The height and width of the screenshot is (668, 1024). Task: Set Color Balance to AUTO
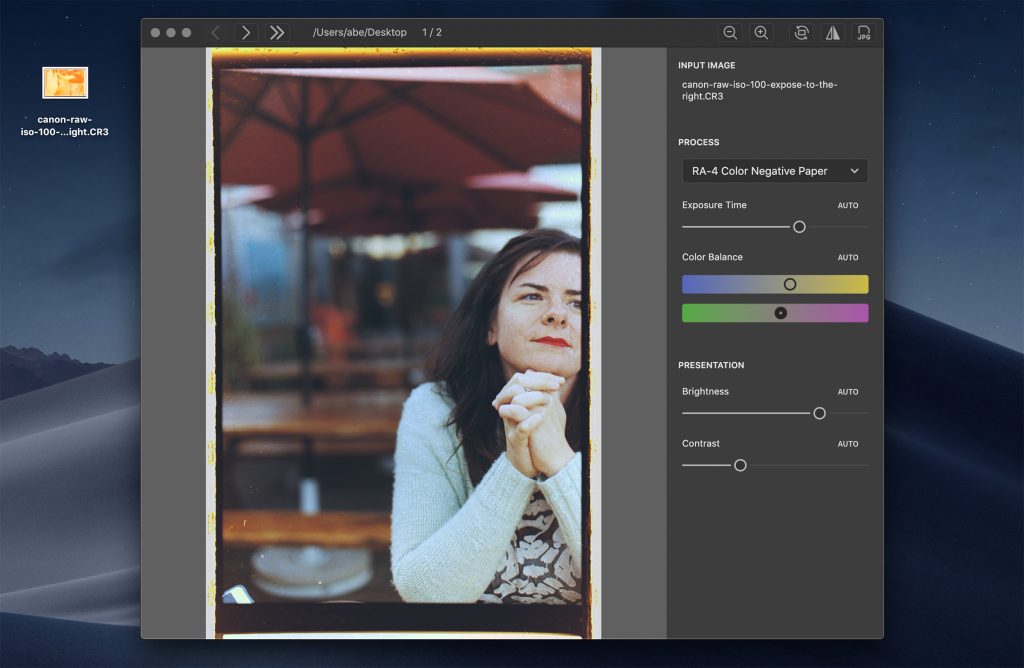[848, 257]
